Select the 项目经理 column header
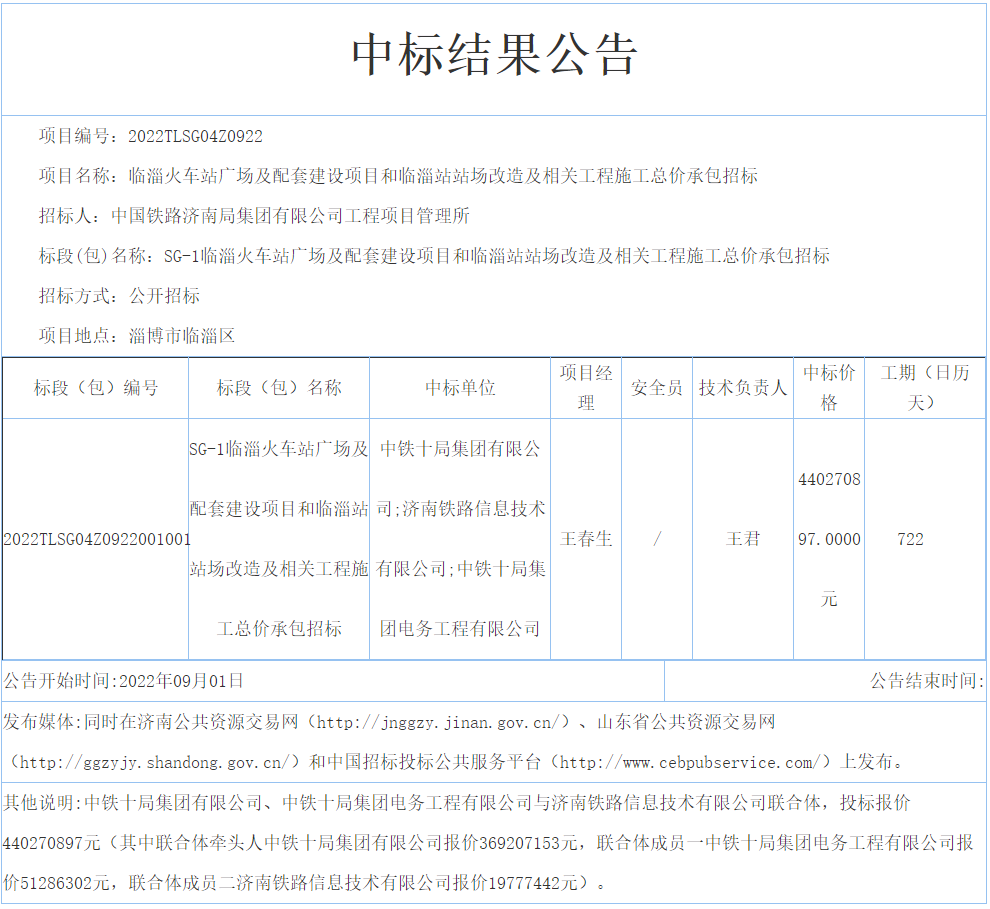The height and width of the screenshot is (909, 990). tap(586, 388)
